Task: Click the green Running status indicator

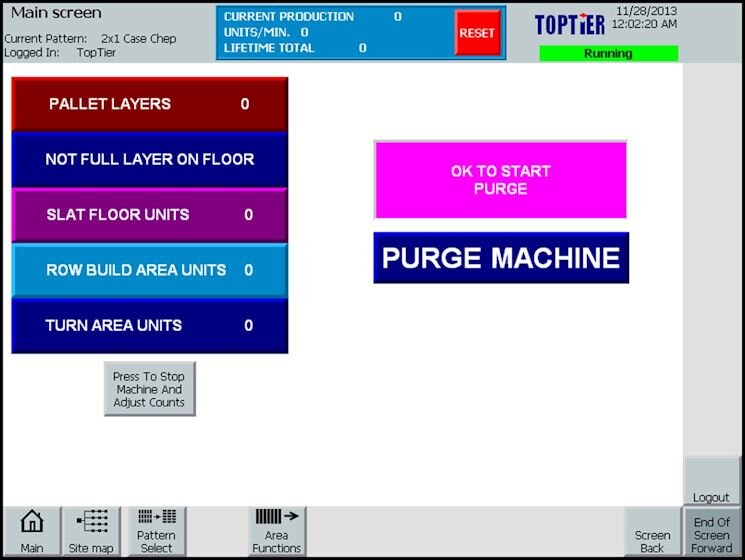Action: [608, 54]
